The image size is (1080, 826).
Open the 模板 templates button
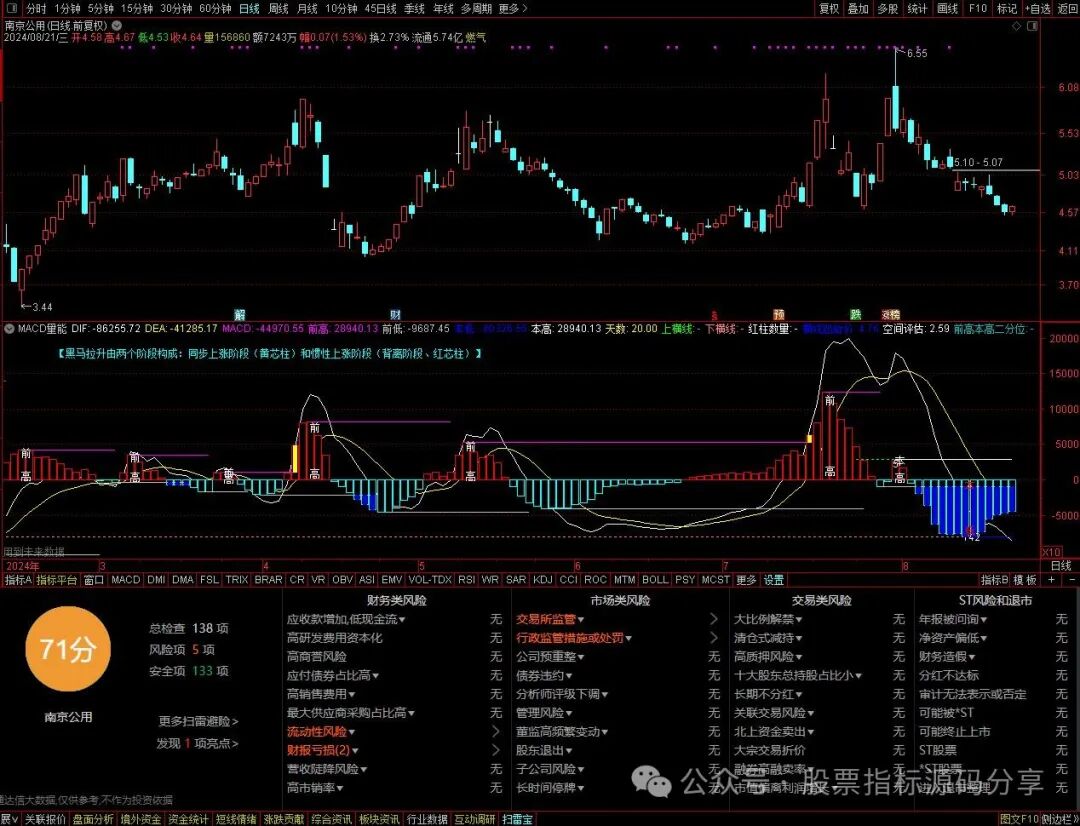pos(1026,580)
